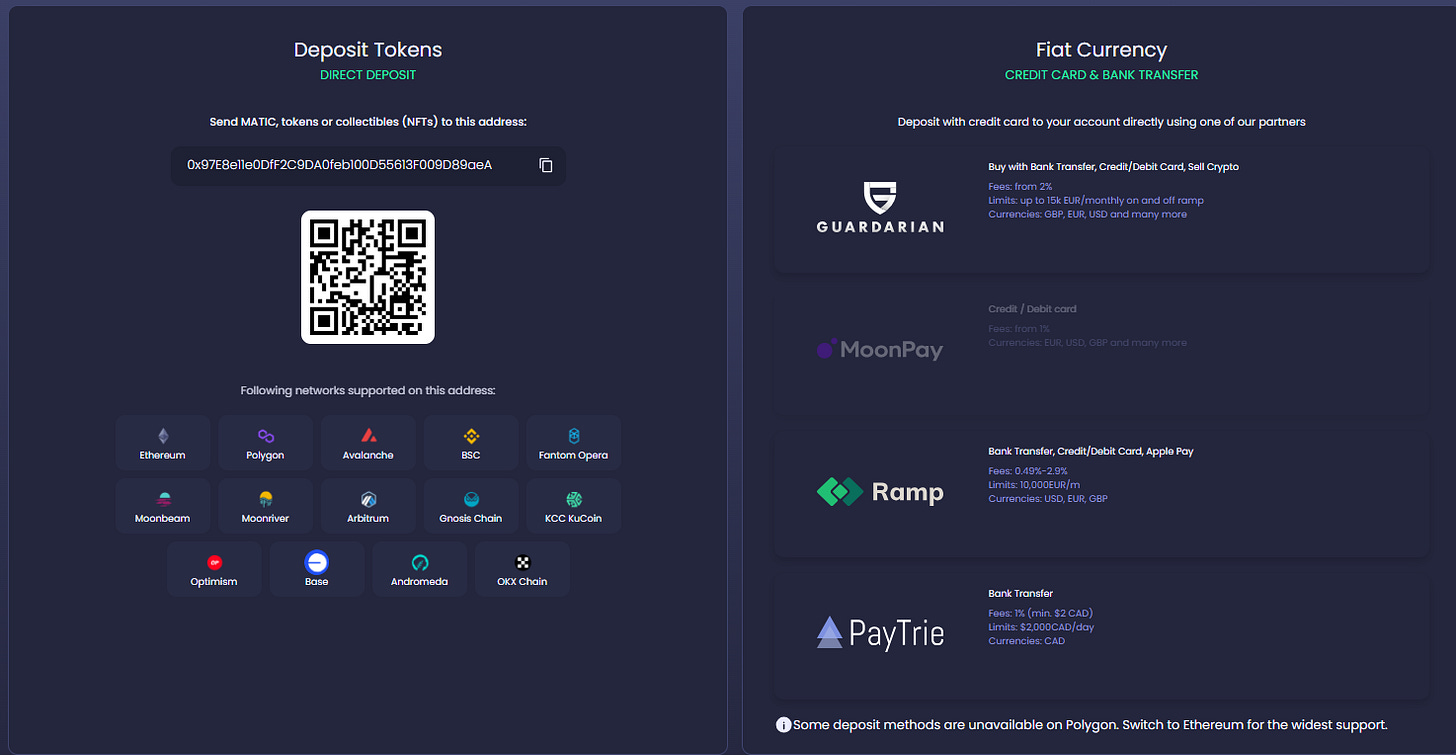
Task: Select the Base network tile
Action: [317, 569]
